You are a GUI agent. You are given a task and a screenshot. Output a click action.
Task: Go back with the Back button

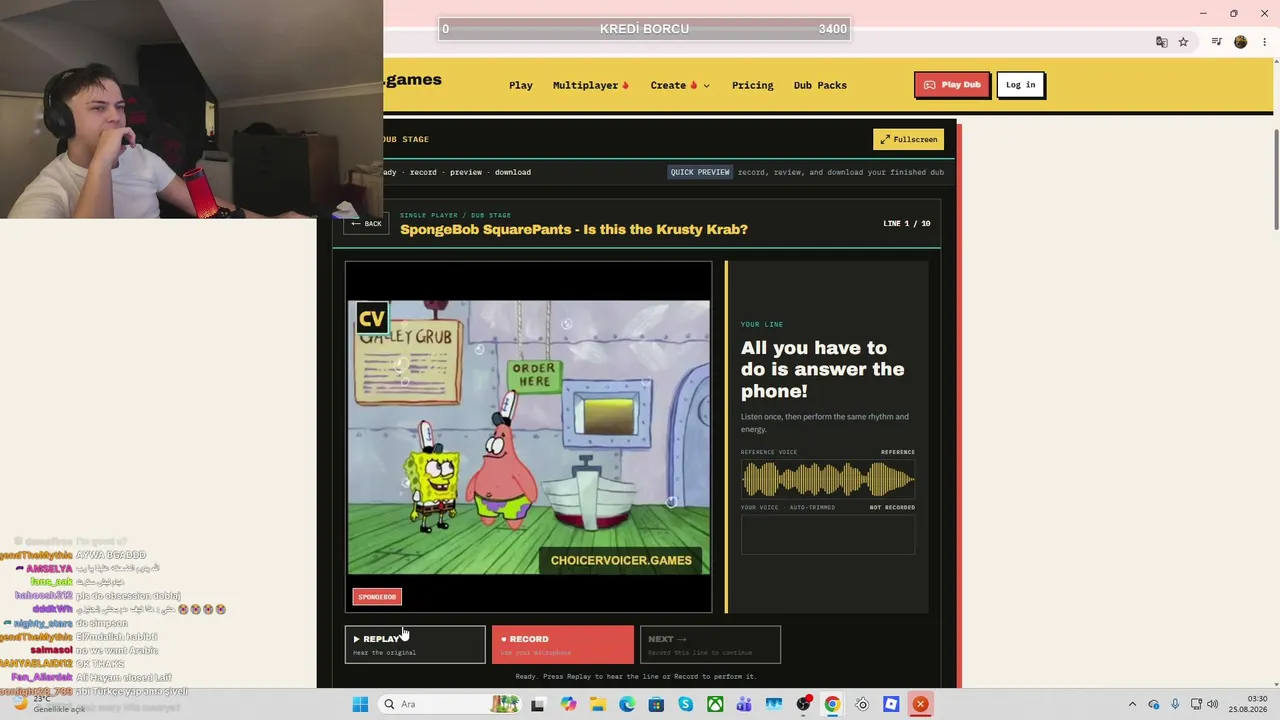pyautogui.click(x=366, y=224)
